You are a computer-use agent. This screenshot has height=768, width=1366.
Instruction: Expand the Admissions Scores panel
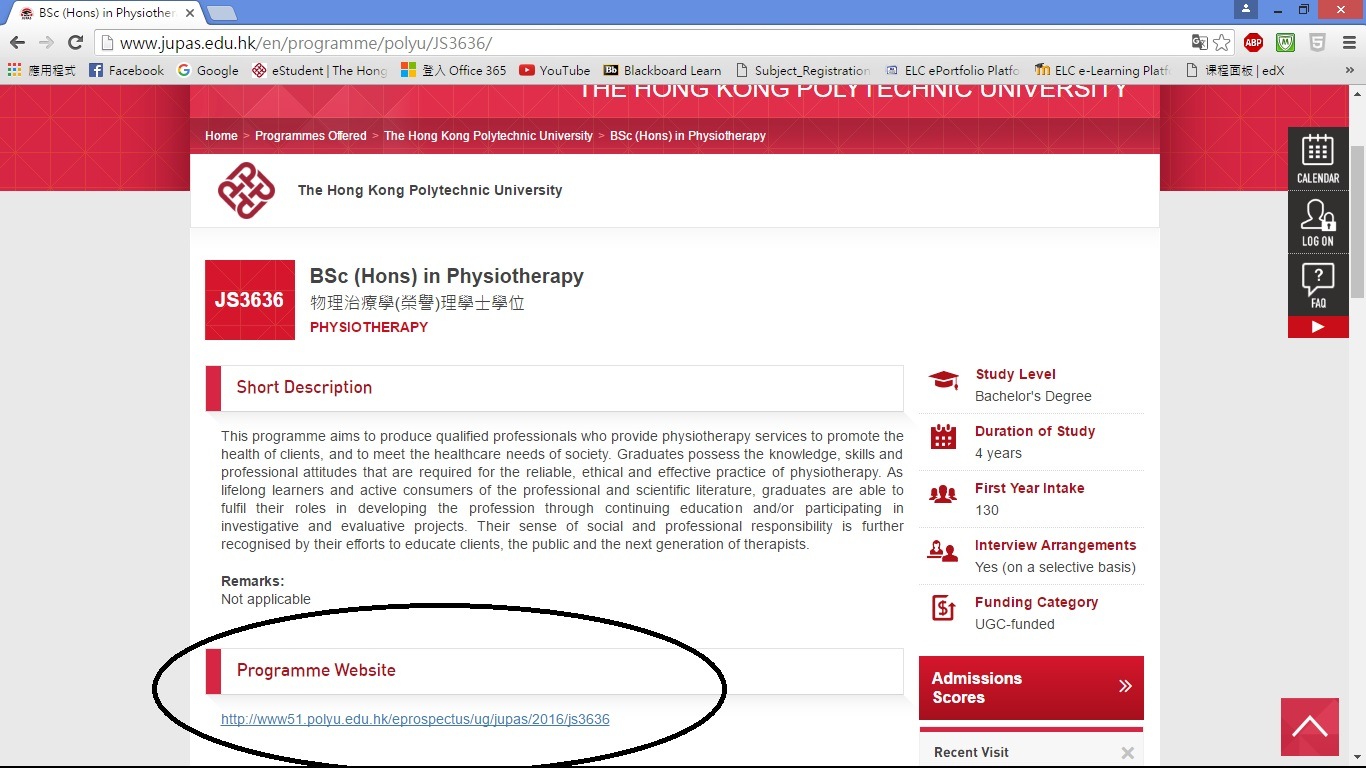click(x=1031, y=688)
